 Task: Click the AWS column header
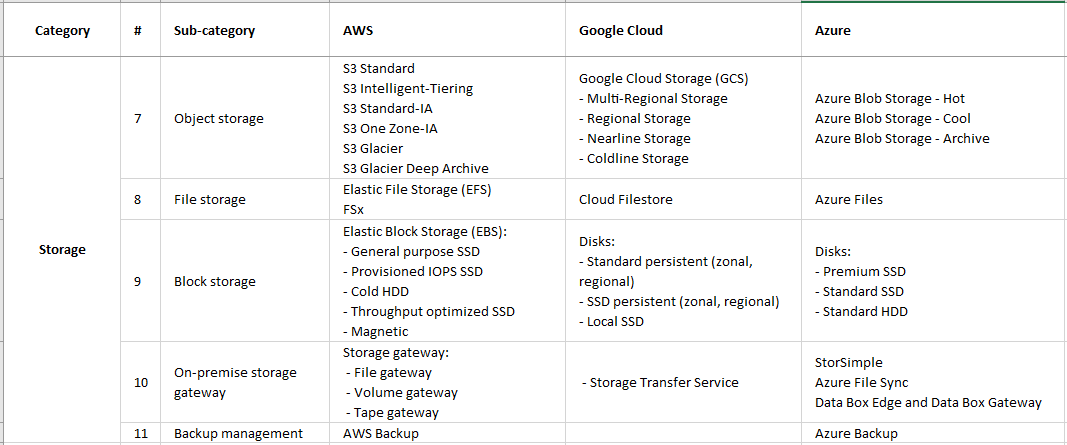[358, 30]
